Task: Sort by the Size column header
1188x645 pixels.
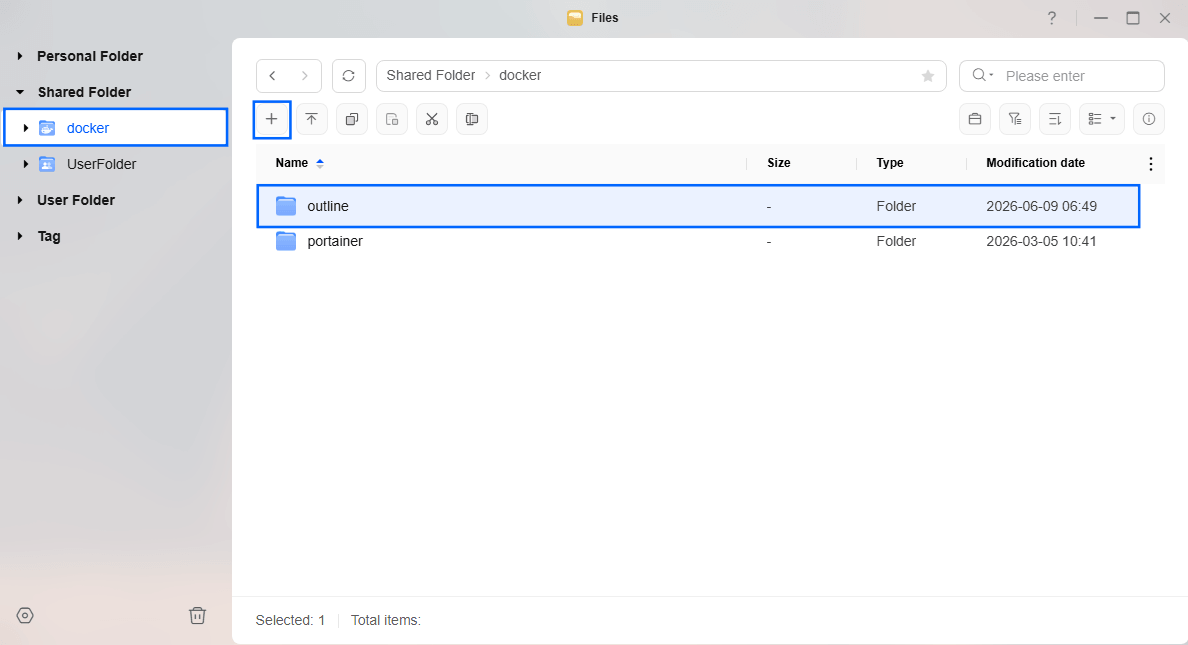Action: (x=779, y=163)
